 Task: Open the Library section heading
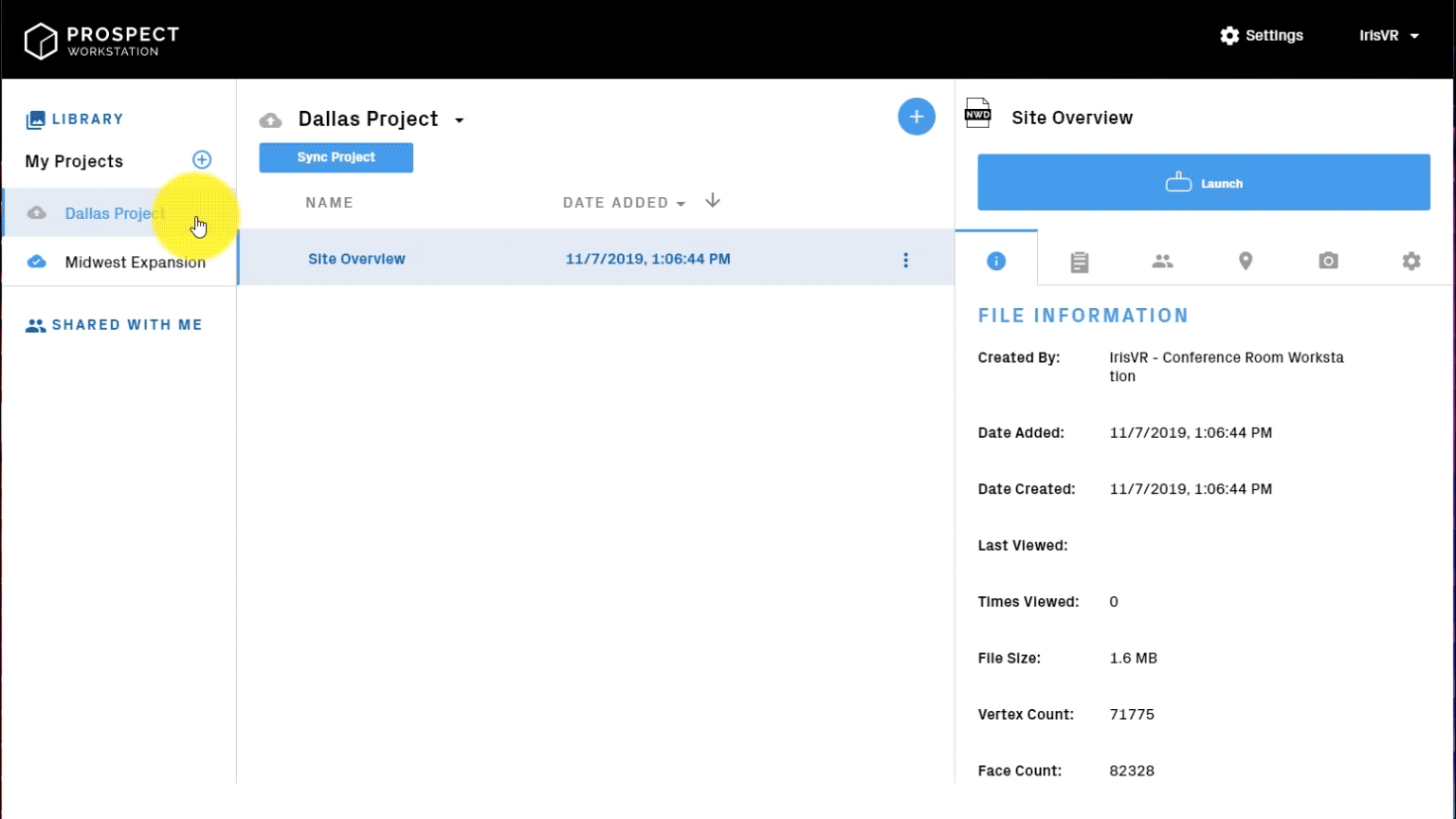[x=88, y=119]
